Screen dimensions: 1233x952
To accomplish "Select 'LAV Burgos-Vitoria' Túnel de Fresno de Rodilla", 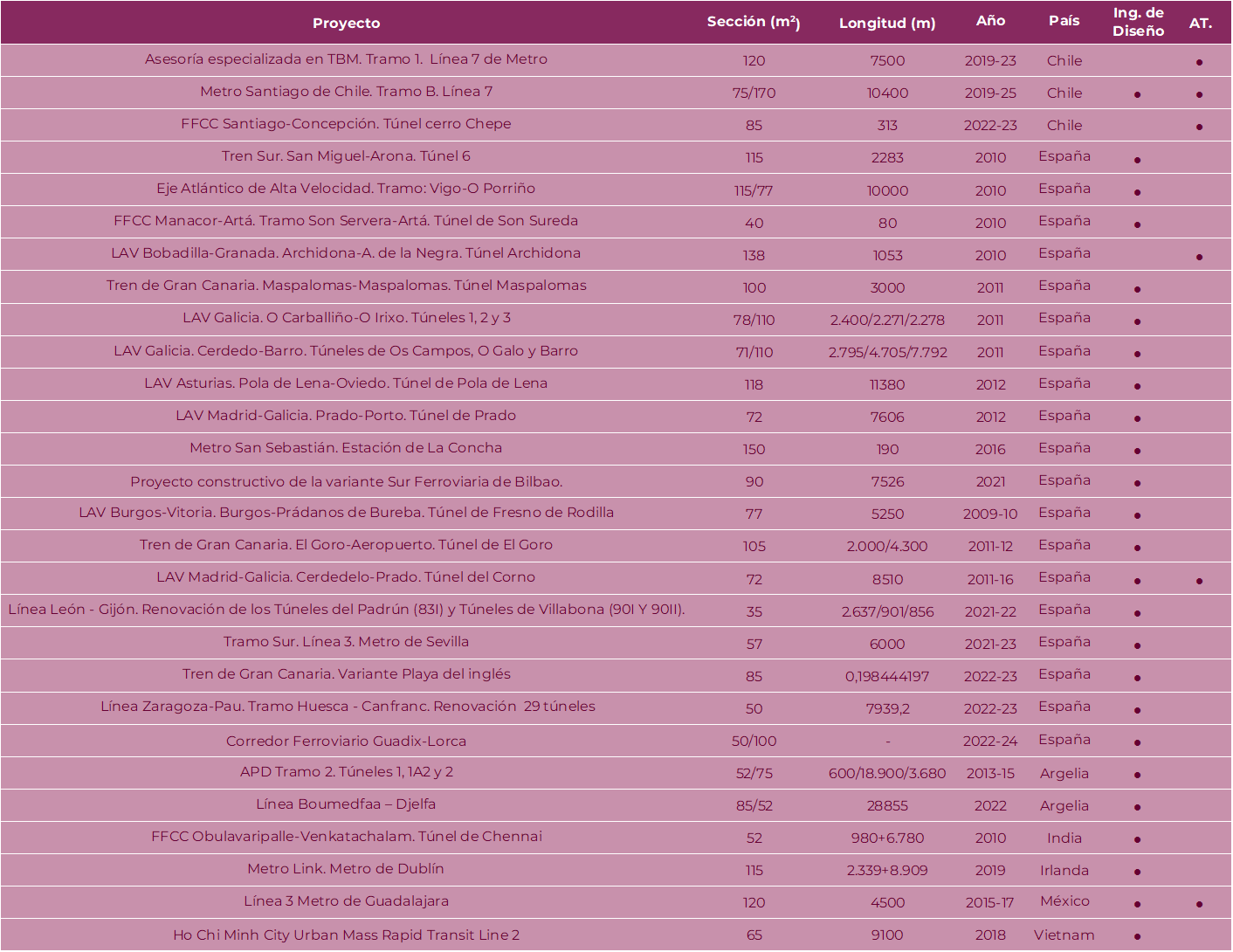I will pos(346,513).
